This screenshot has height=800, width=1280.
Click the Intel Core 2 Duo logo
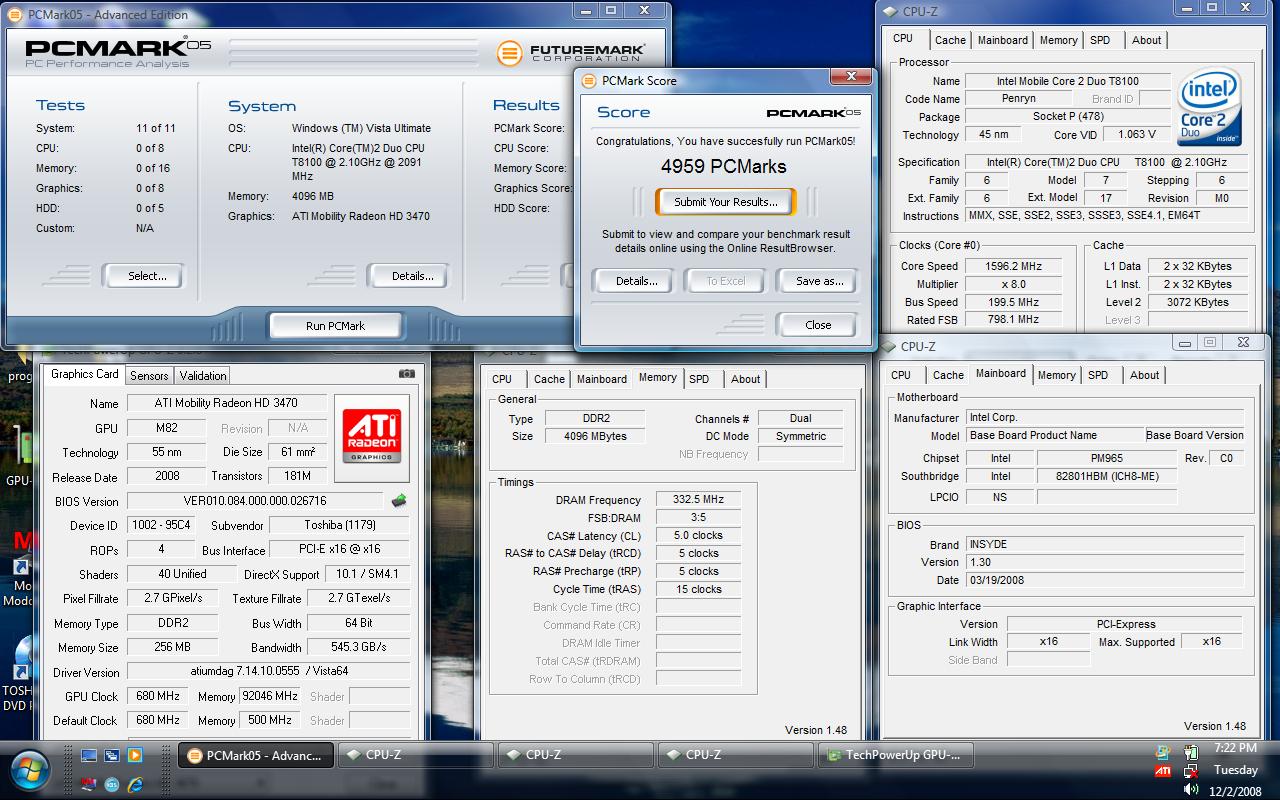tap(1210, 108)
